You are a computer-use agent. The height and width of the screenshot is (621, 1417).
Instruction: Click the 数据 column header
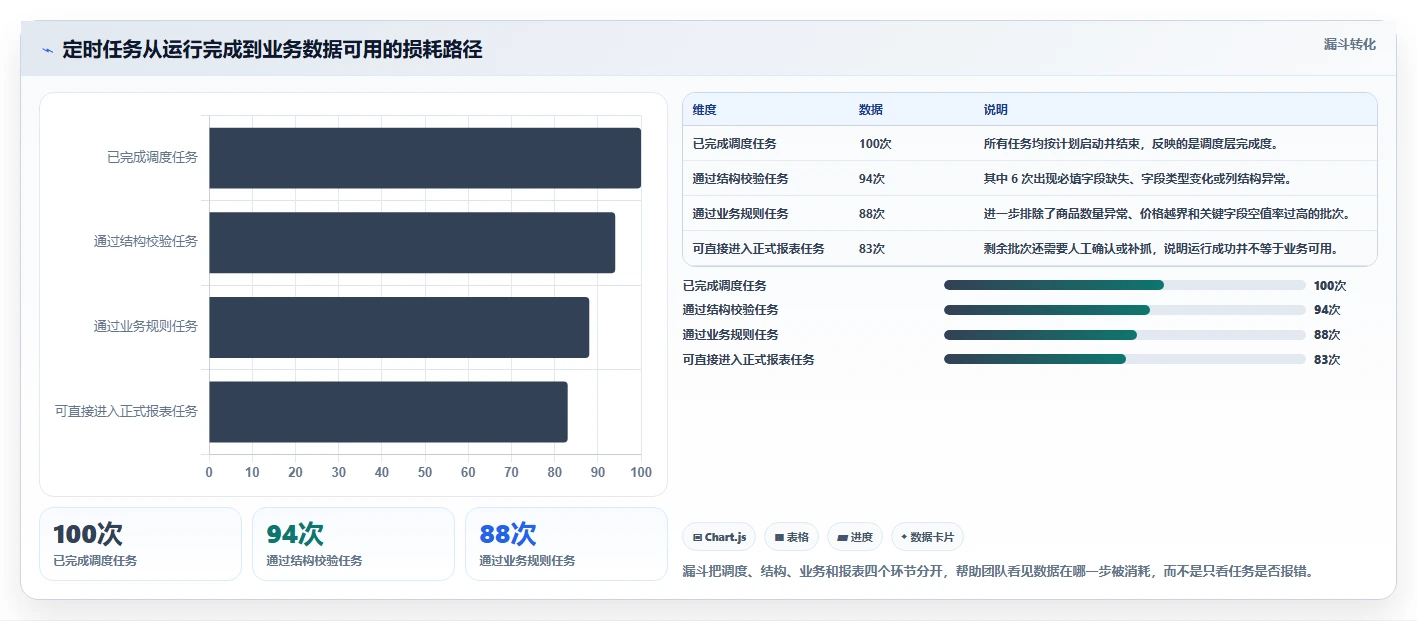pyautogui.click(x=871, y=110)
